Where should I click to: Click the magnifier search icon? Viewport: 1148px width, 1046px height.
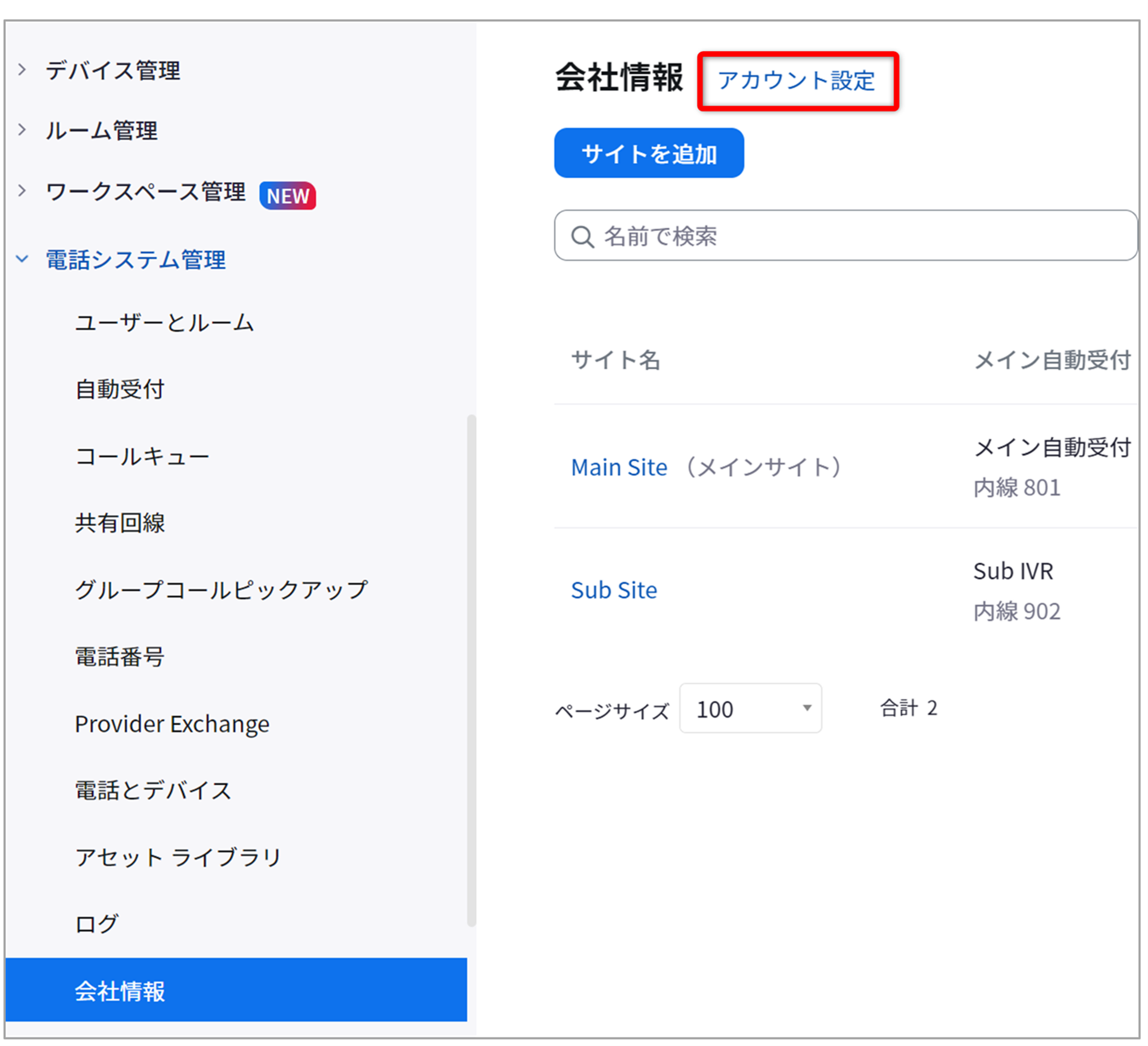(583, 237)
